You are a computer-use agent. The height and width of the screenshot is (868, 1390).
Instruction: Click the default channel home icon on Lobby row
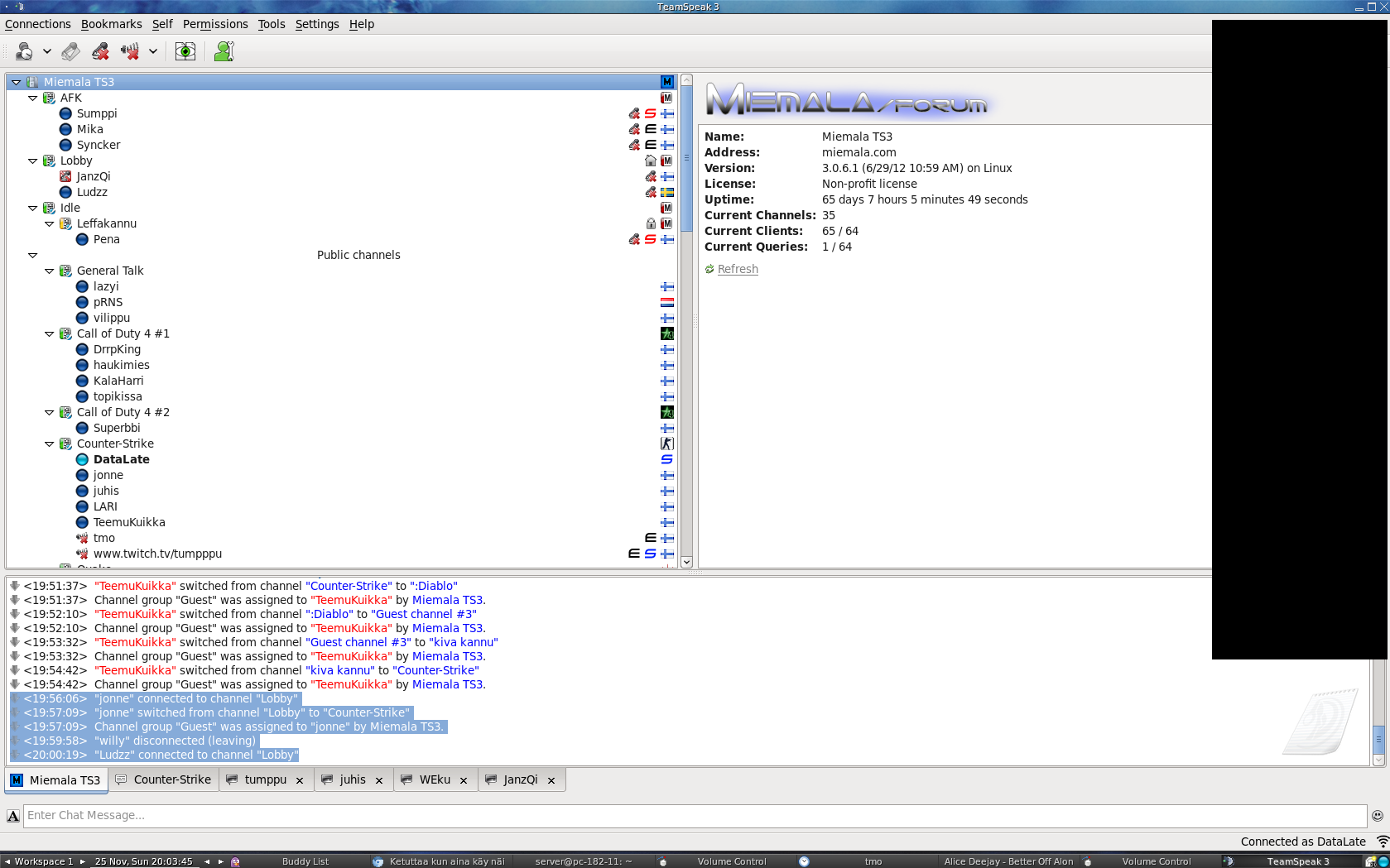coord(651,161)
